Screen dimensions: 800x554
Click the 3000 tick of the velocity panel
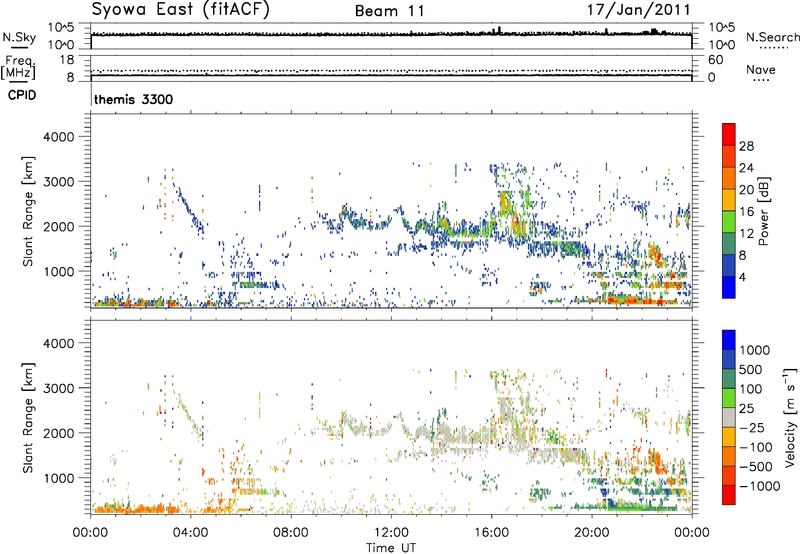(x=58, y=388)
